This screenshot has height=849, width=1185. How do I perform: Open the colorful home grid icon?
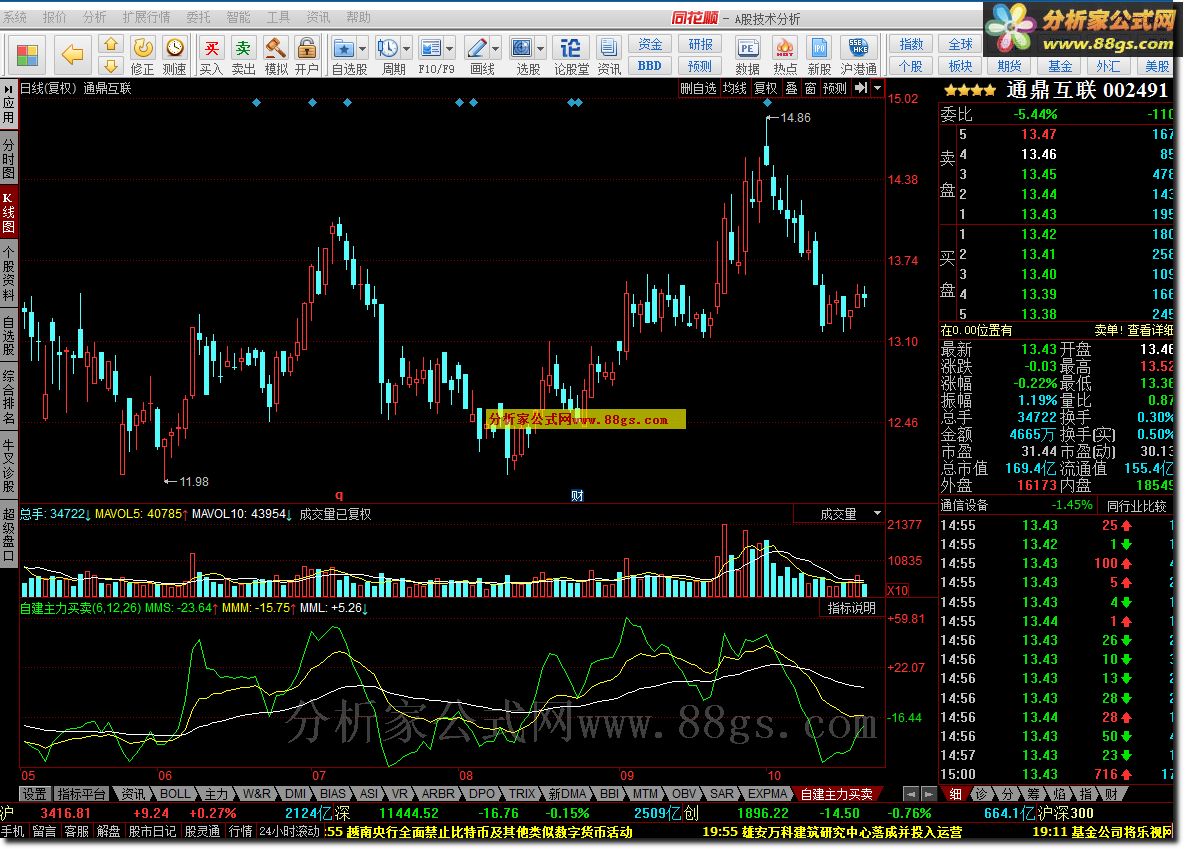click(x=27, y=56)
